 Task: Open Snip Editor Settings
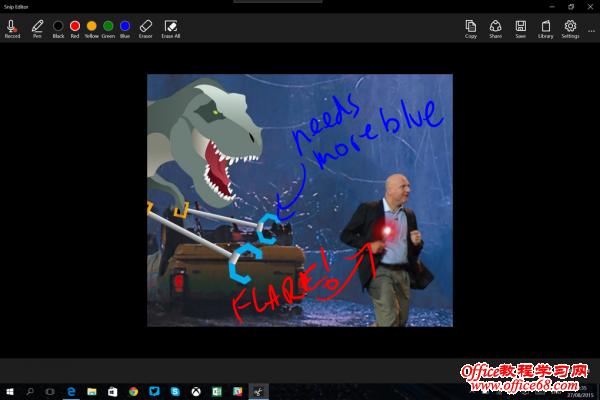(570, 27)
